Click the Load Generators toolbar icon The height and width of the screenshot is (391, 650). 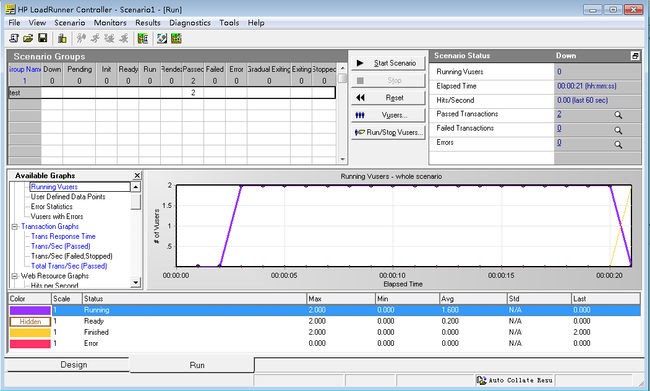[x=62, y=39]
